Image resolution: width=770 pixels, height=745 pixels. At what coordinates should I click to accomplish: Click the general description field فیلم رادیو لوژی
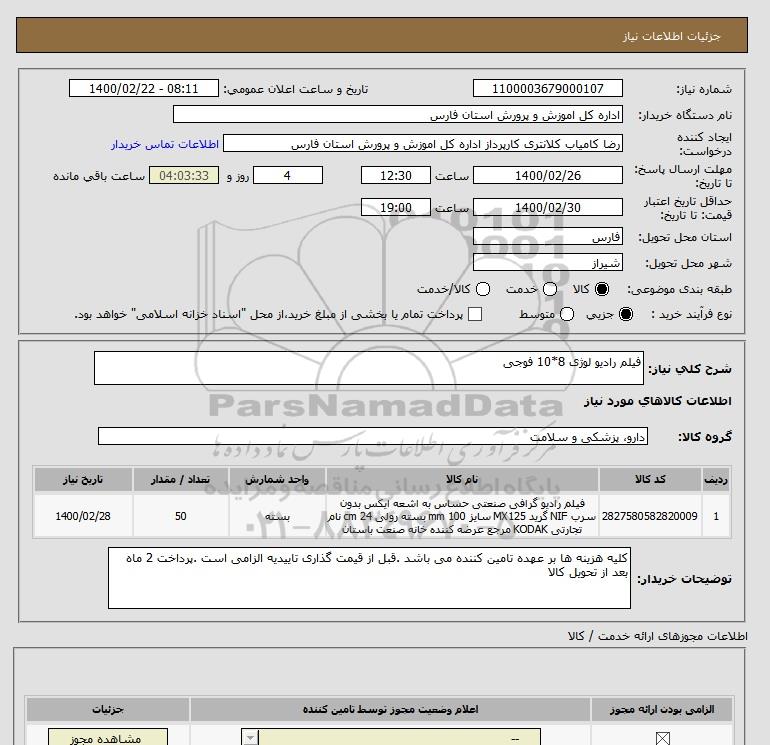click(x=369, y=368)
